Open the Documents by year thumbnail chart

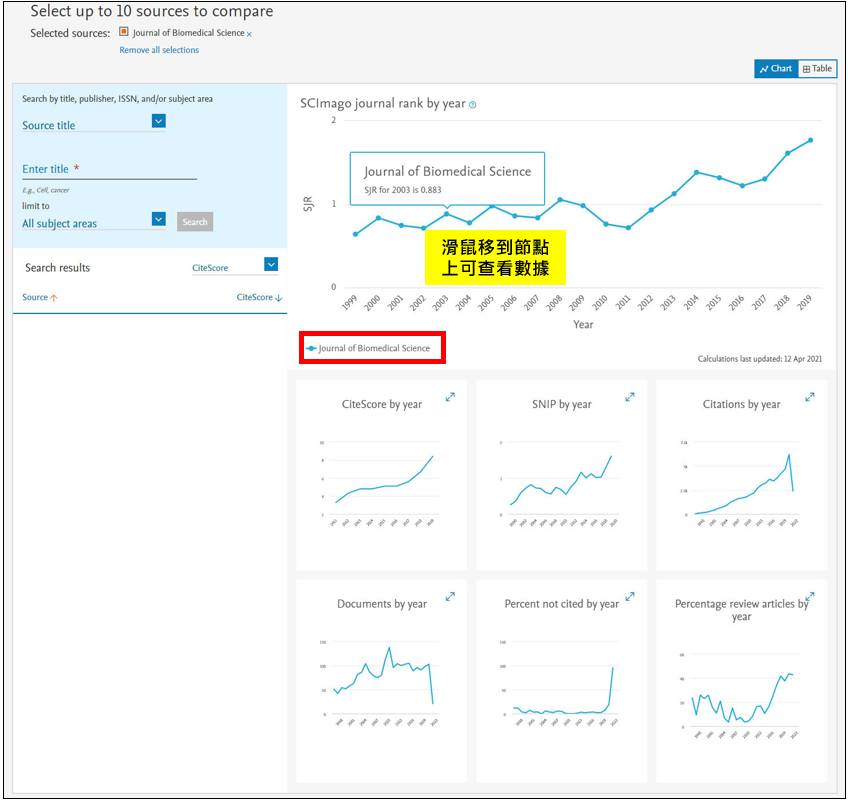(x=382, y=681)
